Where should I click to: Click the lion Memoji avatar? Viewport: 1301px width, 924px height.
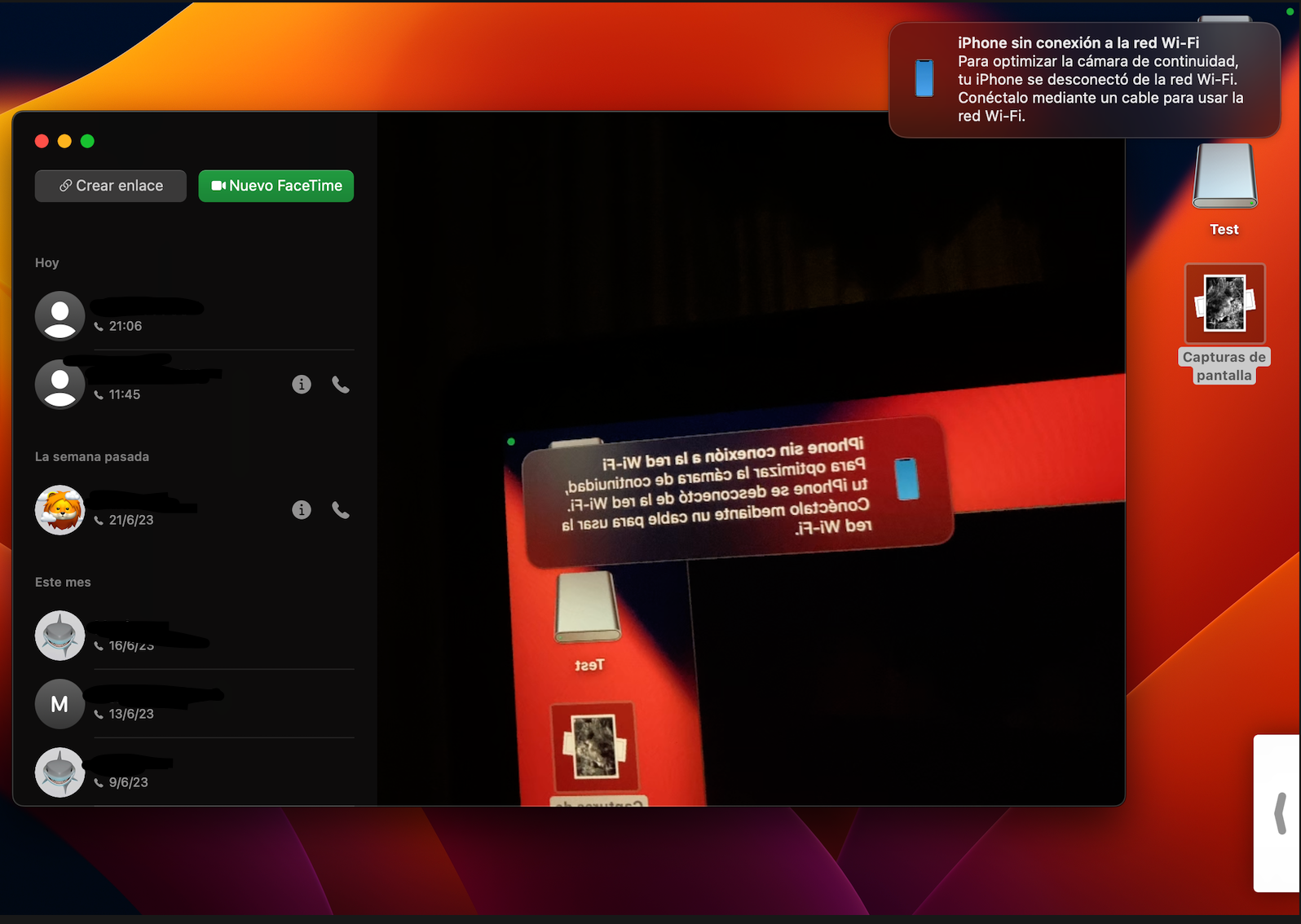coord(60,510)
